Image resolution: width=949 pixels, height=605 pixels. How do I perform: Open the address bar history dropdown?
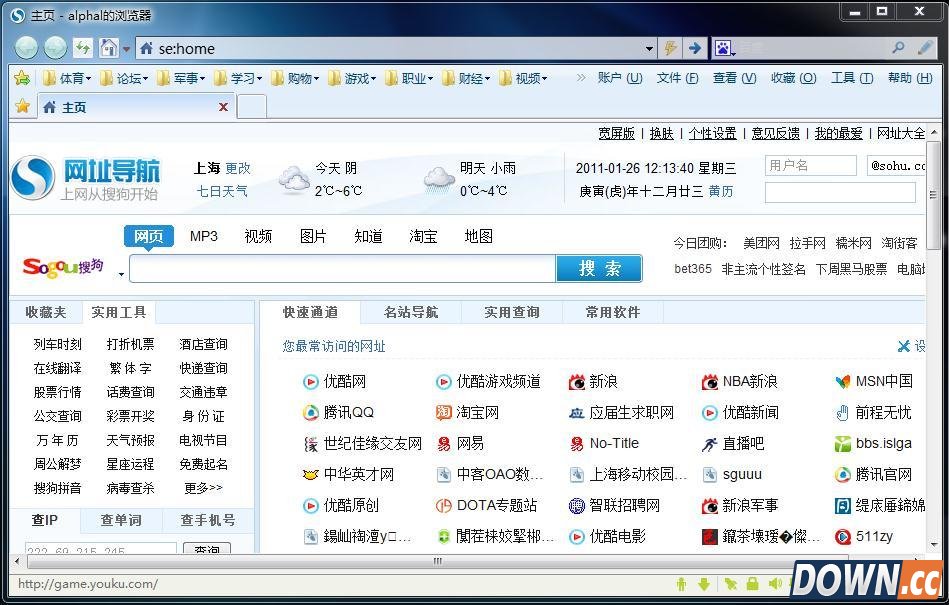[649, 48]
